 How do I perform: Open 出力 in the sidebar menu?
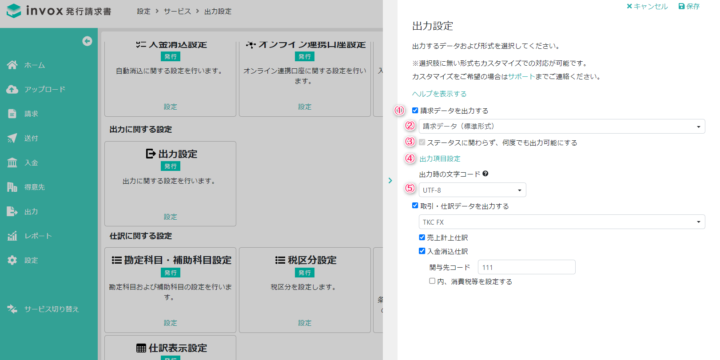pos(31,212)
